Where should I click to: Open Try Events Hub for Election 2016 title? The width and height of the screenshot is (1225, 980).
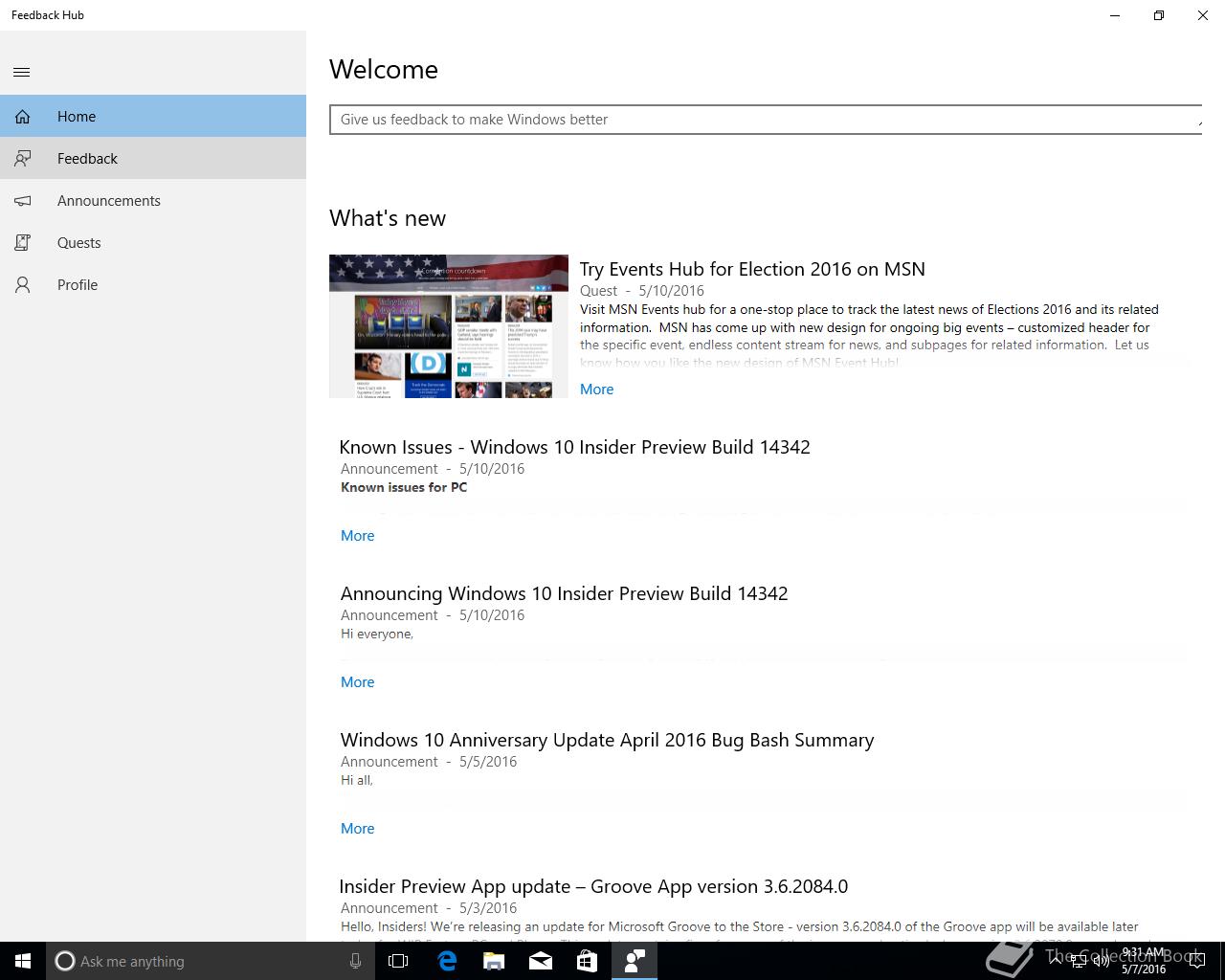coord(752,269)
